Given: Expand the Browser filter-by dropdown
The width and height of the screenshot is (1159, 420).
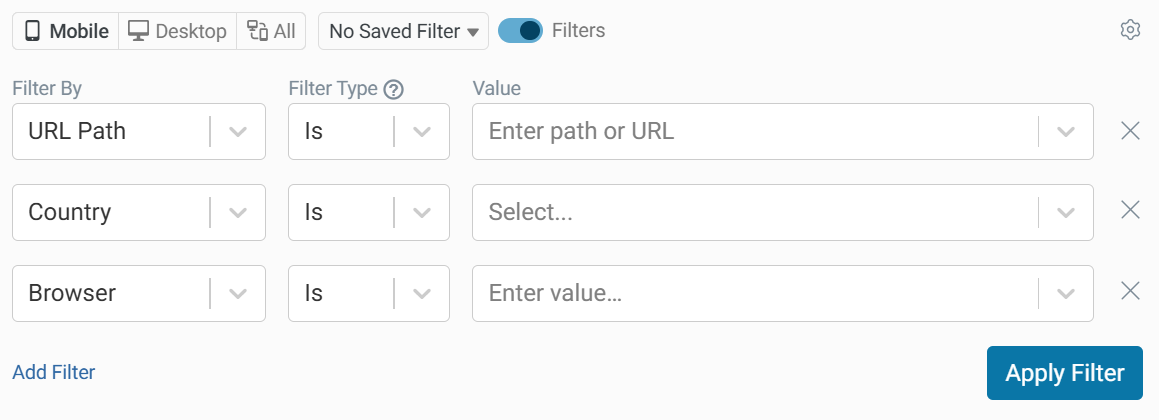Looking at the screenshot, I should coord(238,293).
